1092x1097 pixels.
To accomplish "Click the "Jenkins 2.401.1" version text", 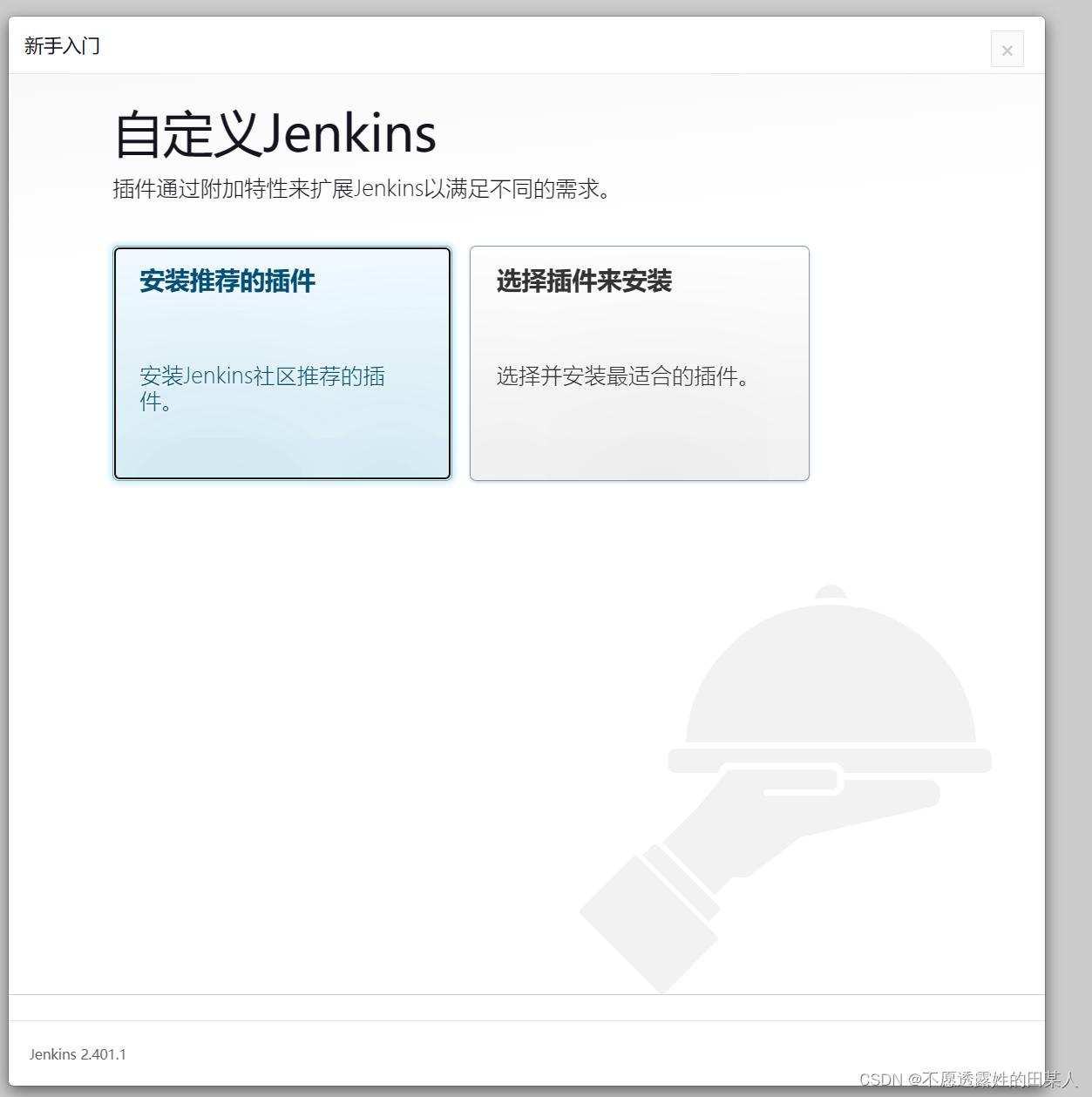I will tap(78, 1054).
